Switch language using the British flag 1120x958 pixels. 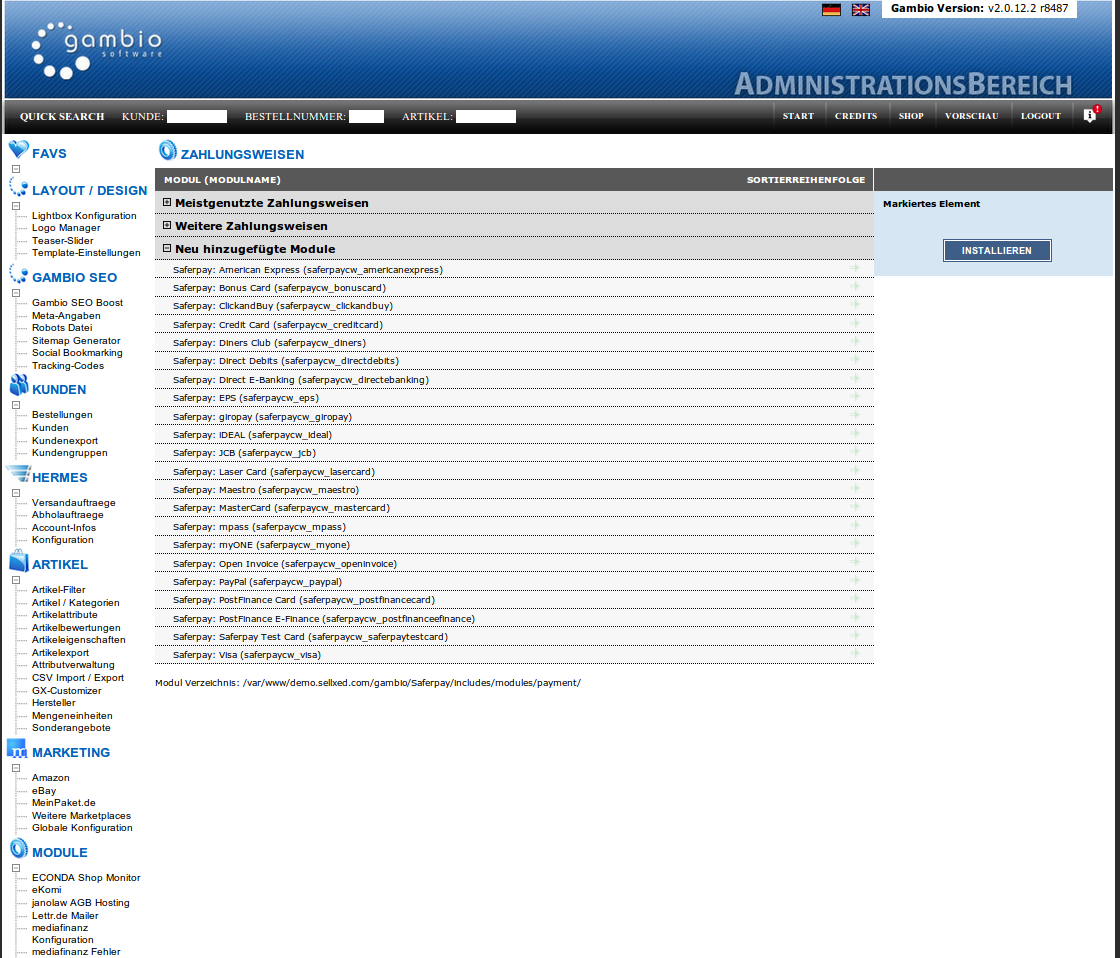pos(860,10)
